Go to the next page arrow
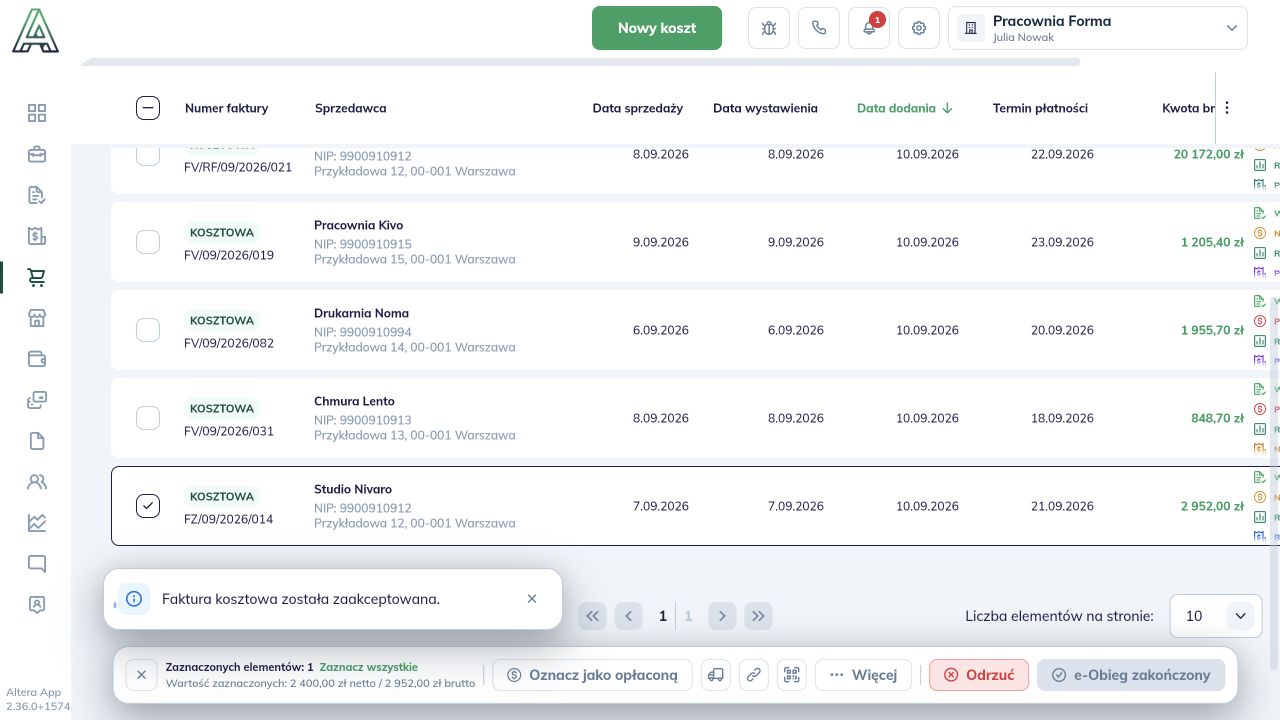This screenshot has width=1280, height=720. pos(722,616)
